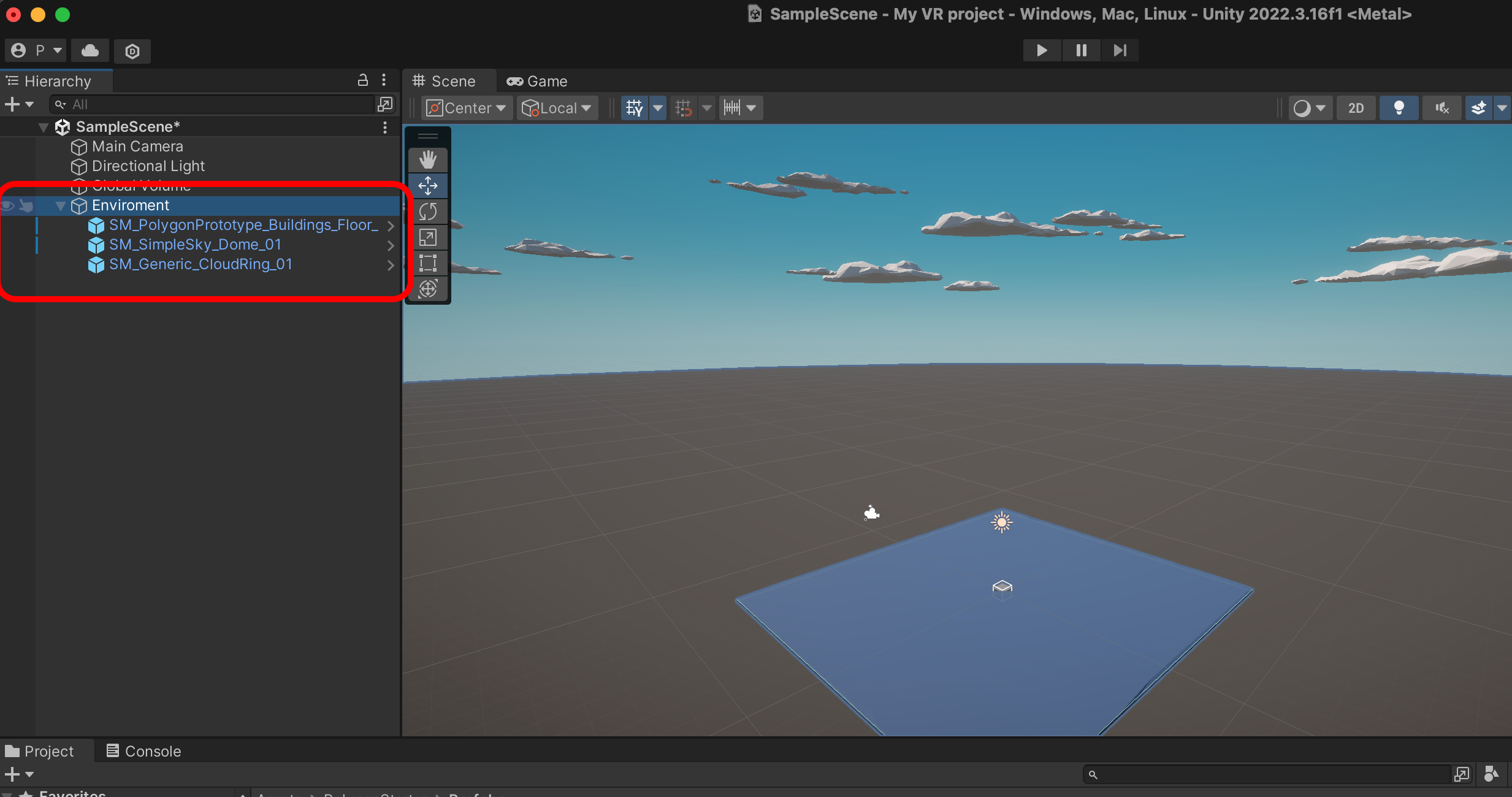Open the Local rotation dropdown

click(557, 109)
